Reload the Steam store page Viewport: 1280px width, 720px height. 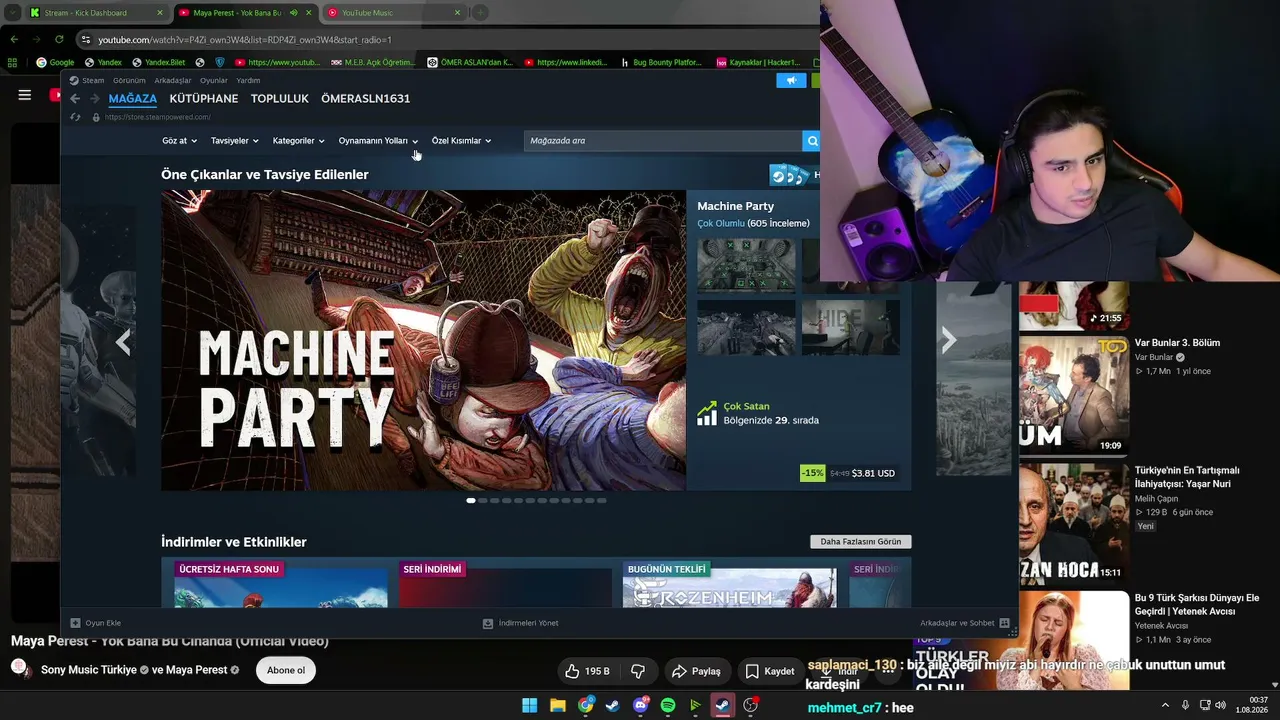click(x=75, y=117)
